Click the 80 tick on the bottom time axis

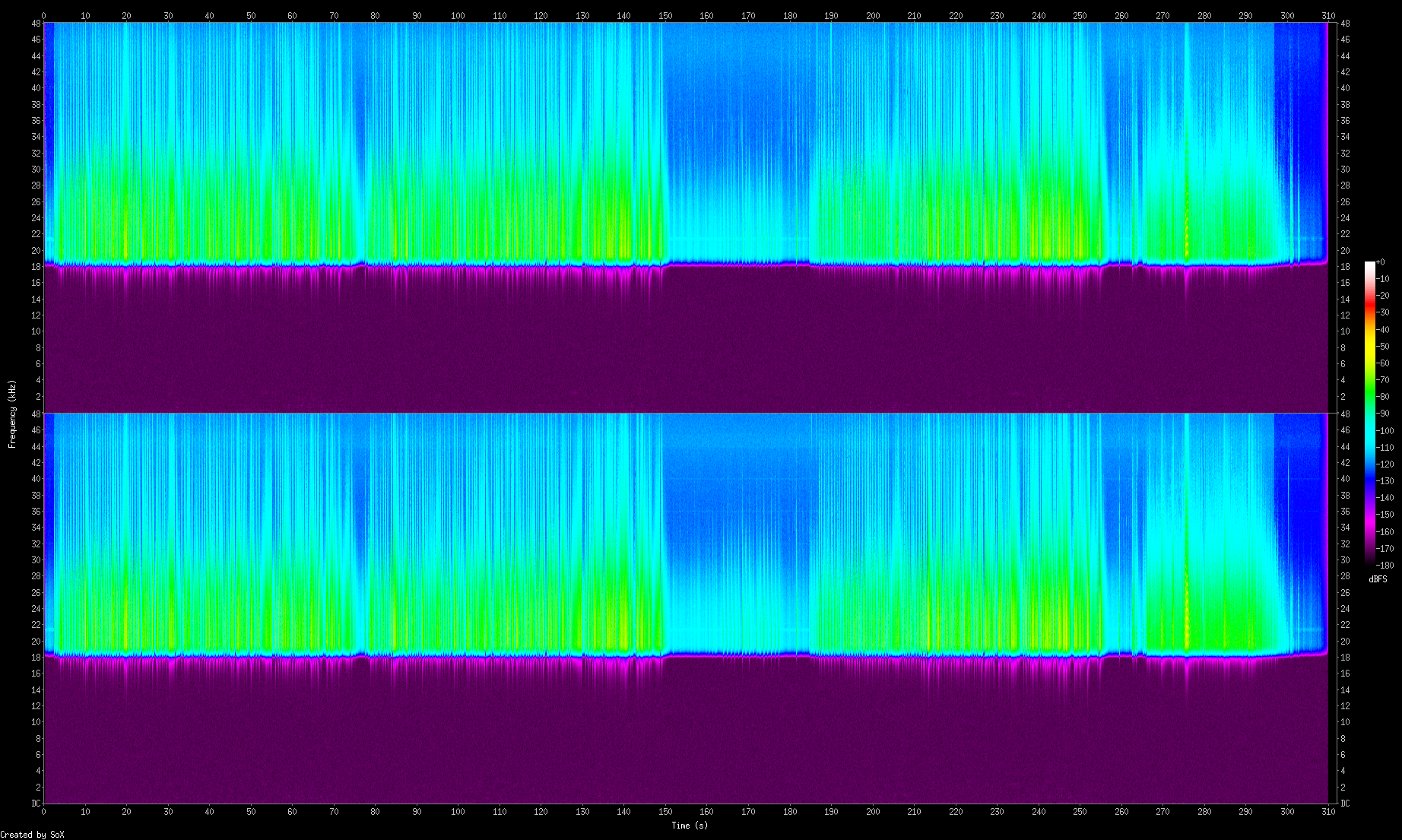[x=376, y=811]
